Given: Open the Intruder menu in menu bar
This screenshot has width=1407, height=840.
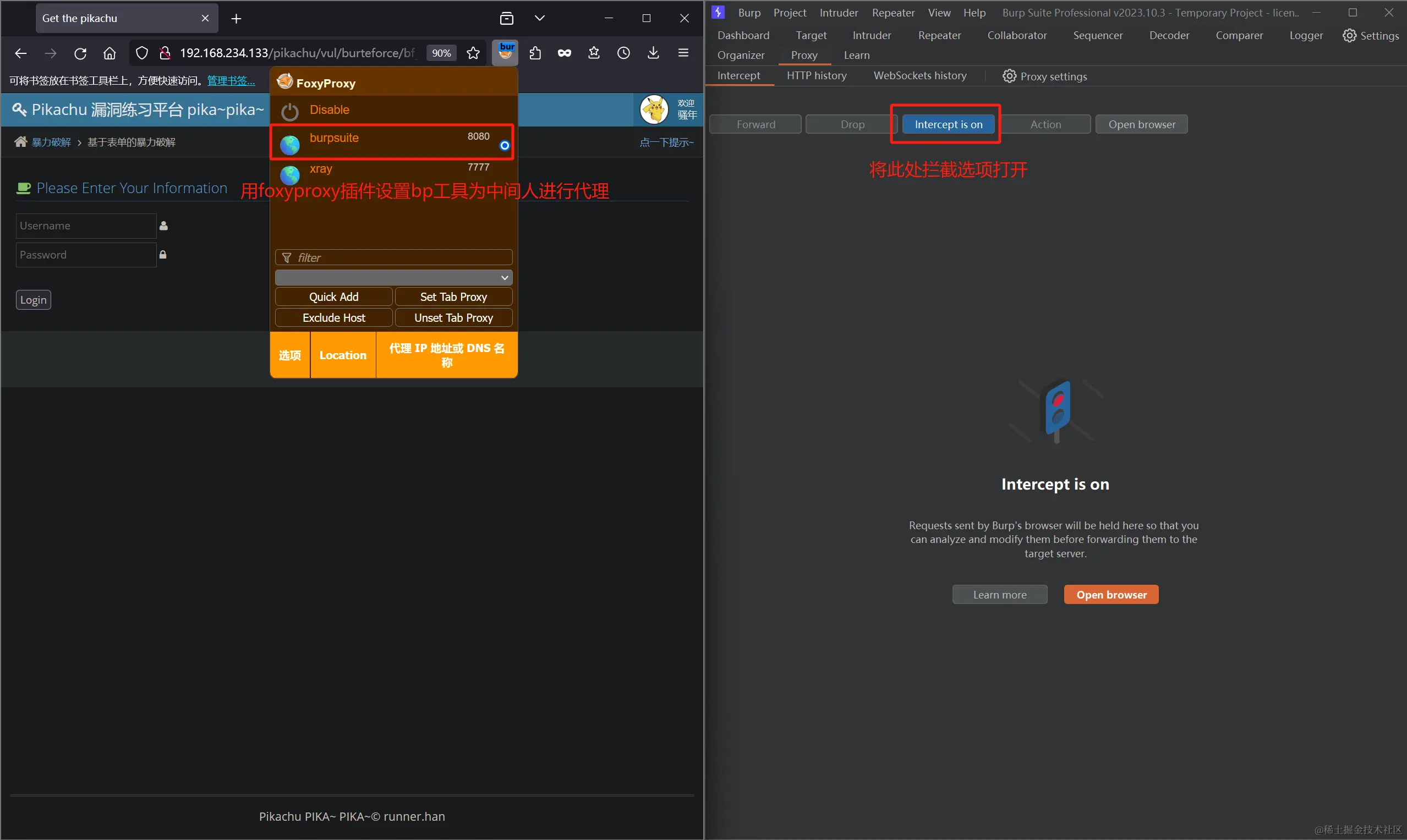Looking at the screenshot, I should coord(839,13).
